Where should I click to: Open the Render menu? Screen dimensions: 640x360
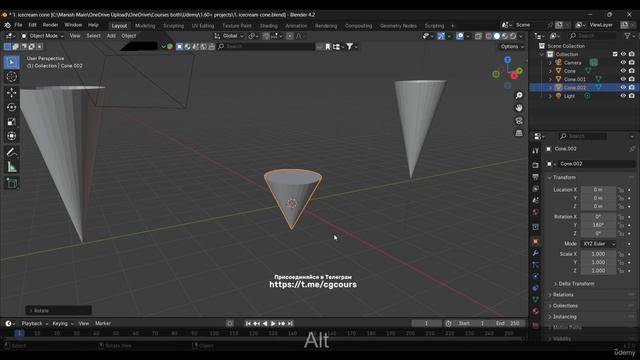click(50, 25)
